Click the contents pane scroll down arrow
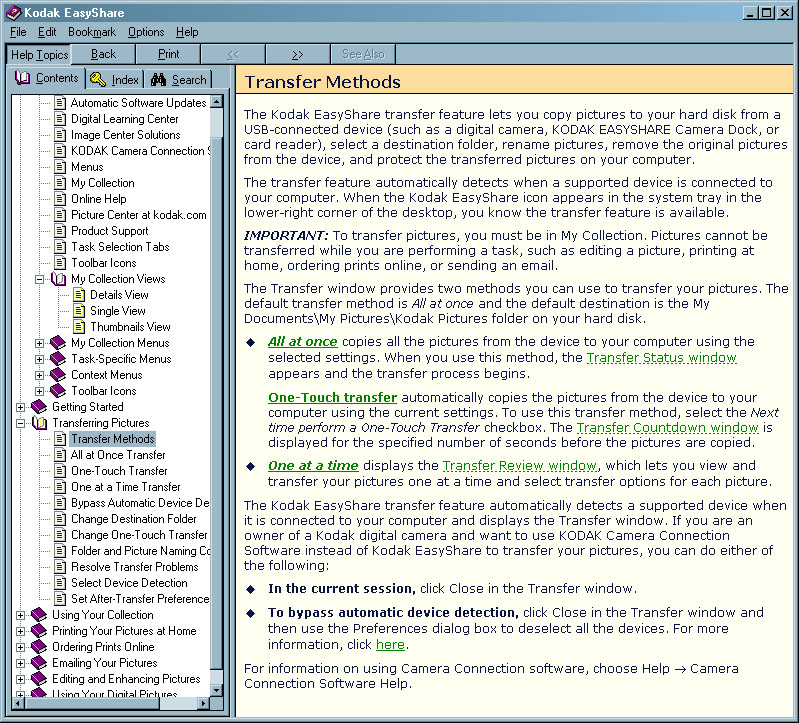Viewport: 799px width, 723px height. pos(218,690)
